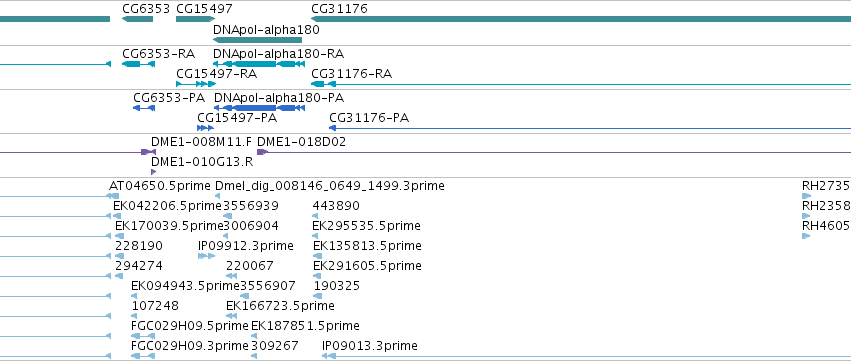Select the CG31176-PA glyph start
The width and height of the screenshot is (851, 361).
(x=333, y=128)
